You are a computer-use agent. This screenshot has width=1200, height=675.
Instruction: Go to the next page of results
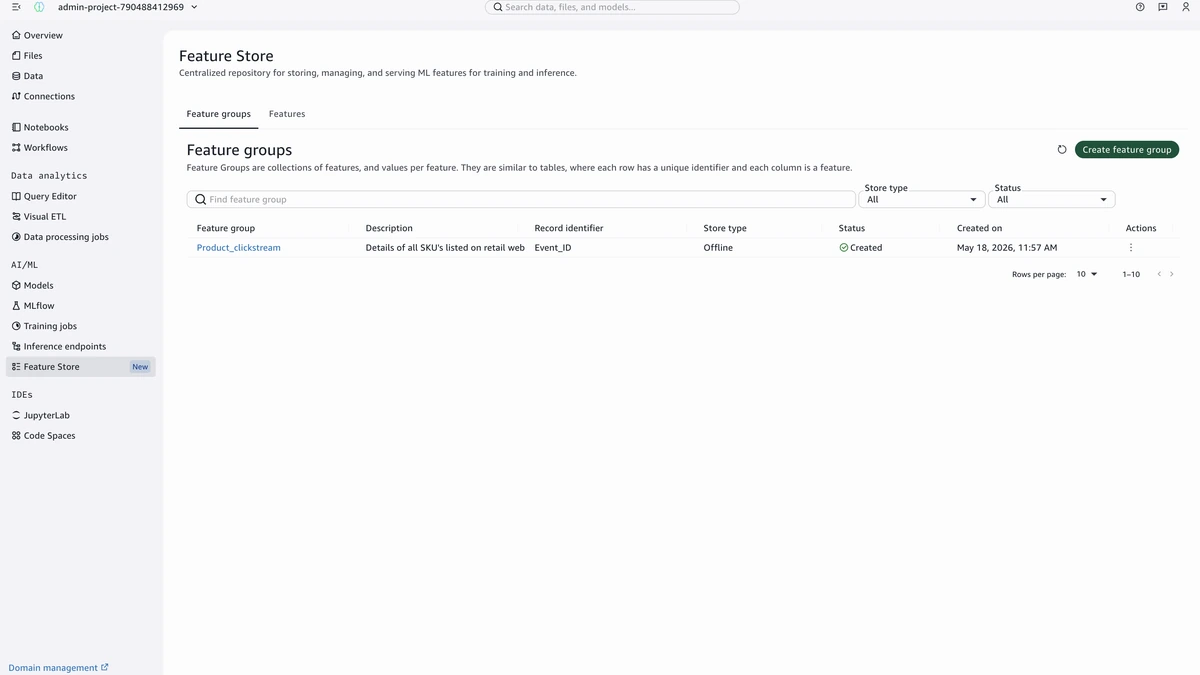1172,274
